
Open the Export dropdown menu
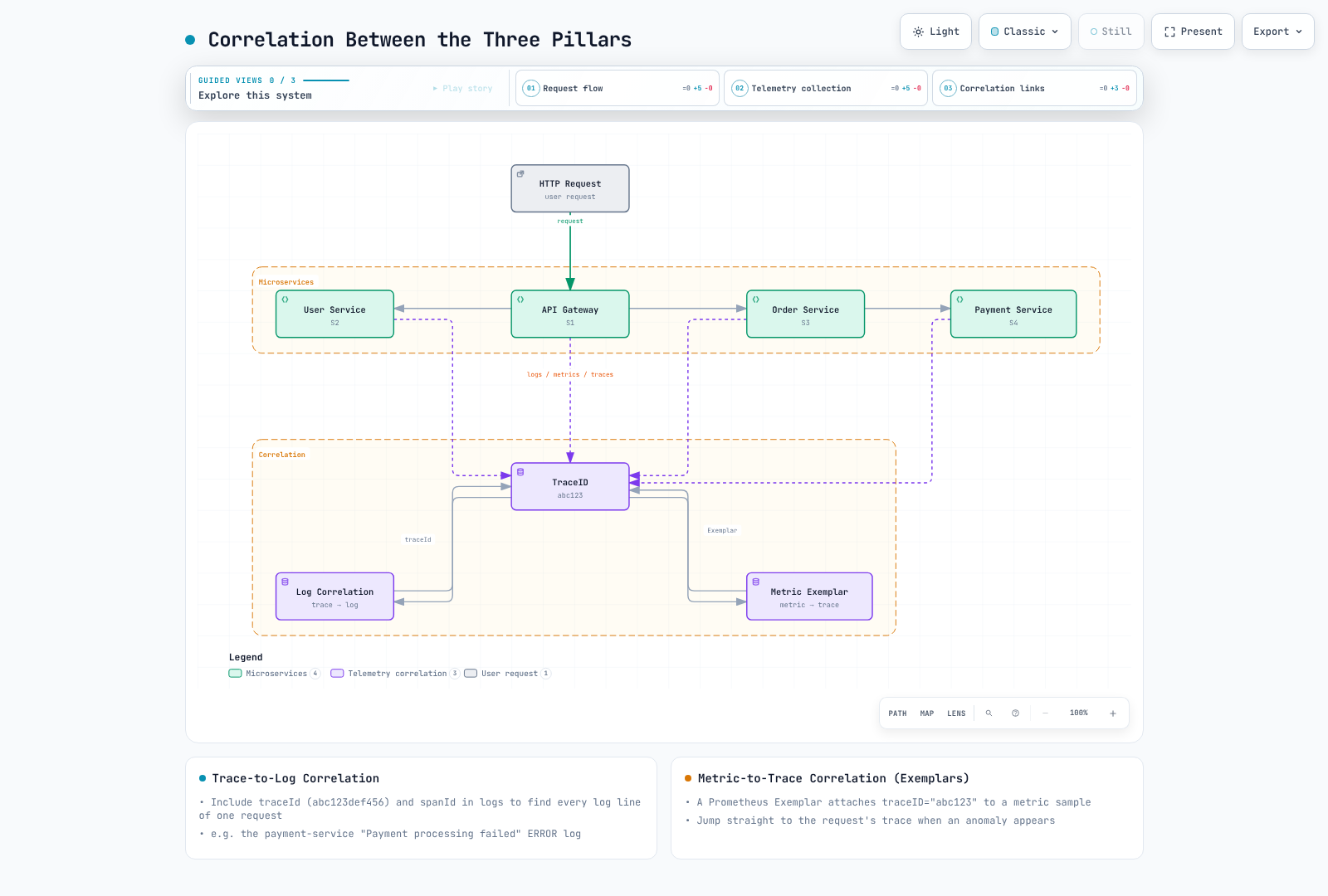pyautogui.click(x=1277, y=32)
